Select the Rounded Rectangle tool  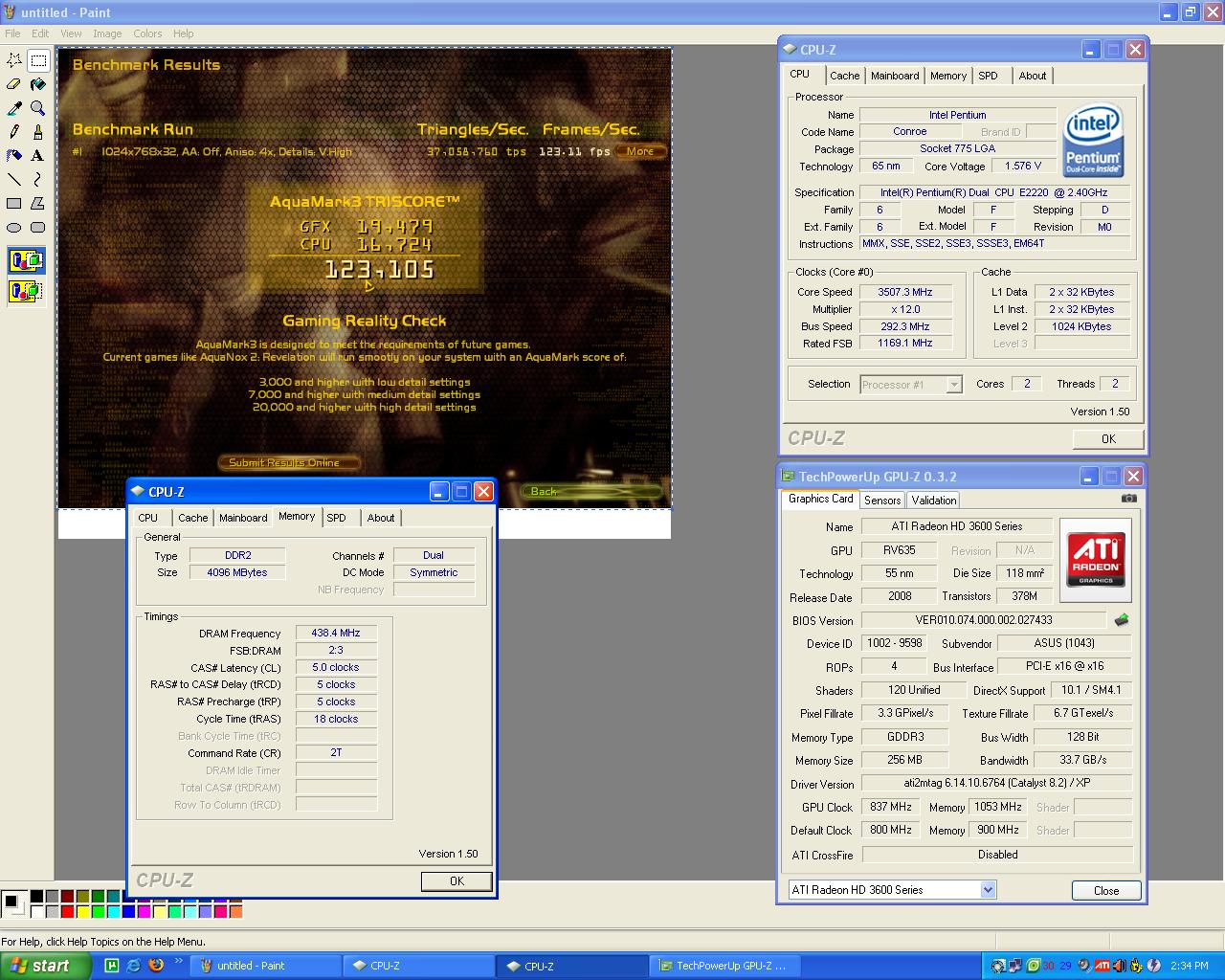click(x=38, y=227)
